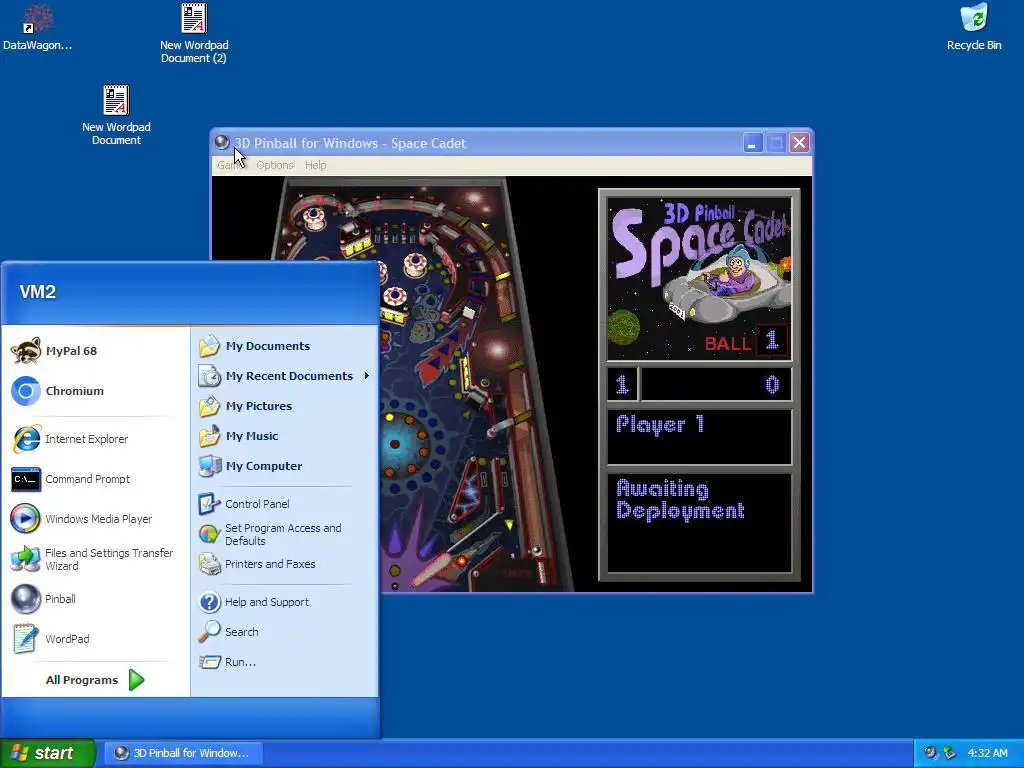Click the first system tray icon
This screenshot has height=768, width=1024.
coord(930,753)
